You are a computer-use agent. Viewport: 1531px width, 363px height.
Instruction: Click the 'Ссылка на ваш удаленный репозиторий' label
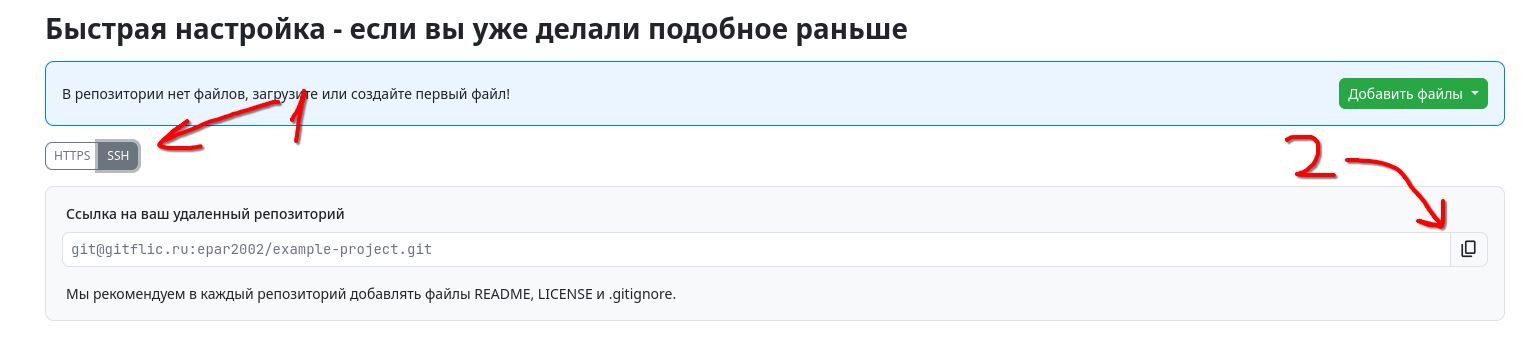pyautogui.click(x=205, y=213)
